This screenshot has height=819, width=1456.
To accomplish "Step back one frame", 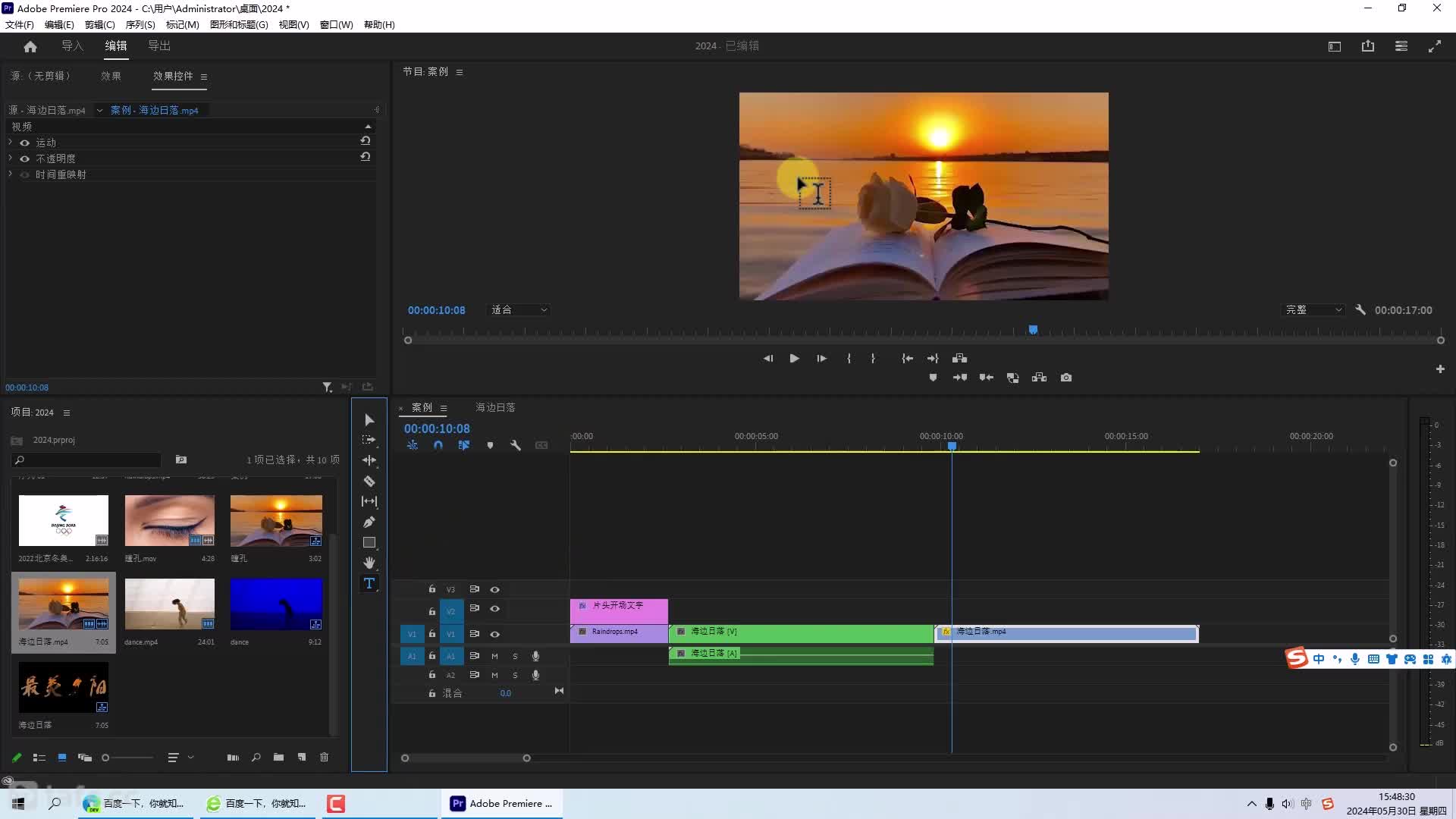I will tap(768, 359).
